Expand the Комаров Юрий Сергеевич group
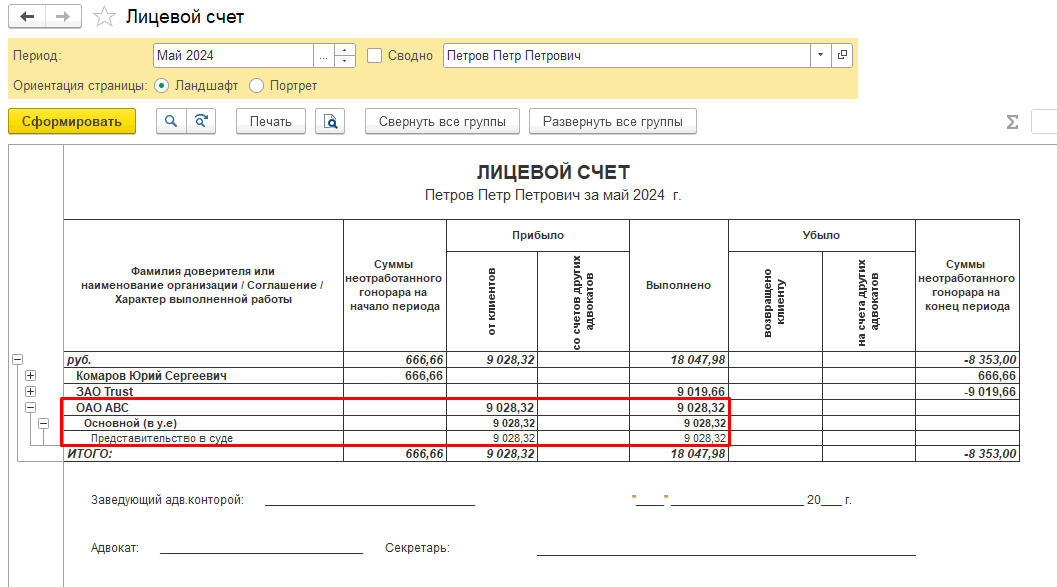 coord(31,376)
